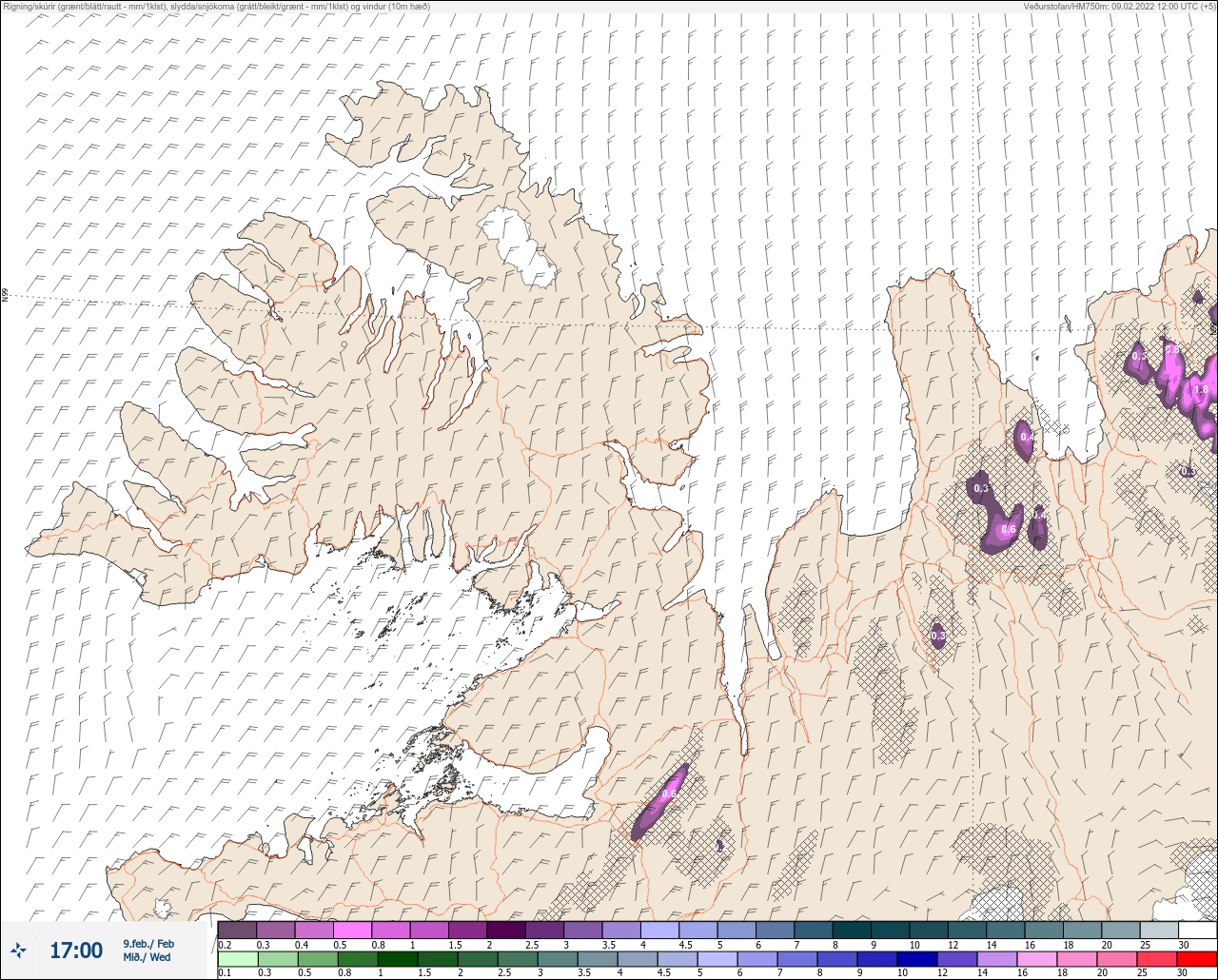Click the '9.feb./ Feb' date label
Image resolution: width=1218 pixels, height=980 pixels.
tap(148, 943)
